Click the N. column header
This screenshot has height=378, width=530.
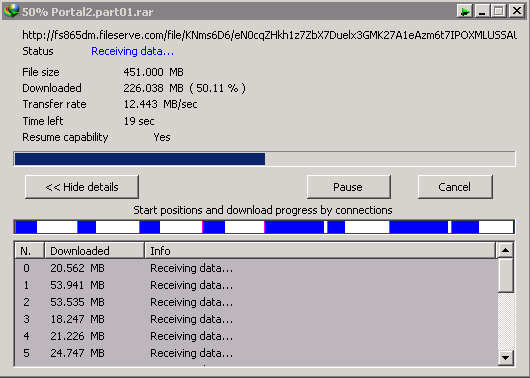click(x=29, y=251)
